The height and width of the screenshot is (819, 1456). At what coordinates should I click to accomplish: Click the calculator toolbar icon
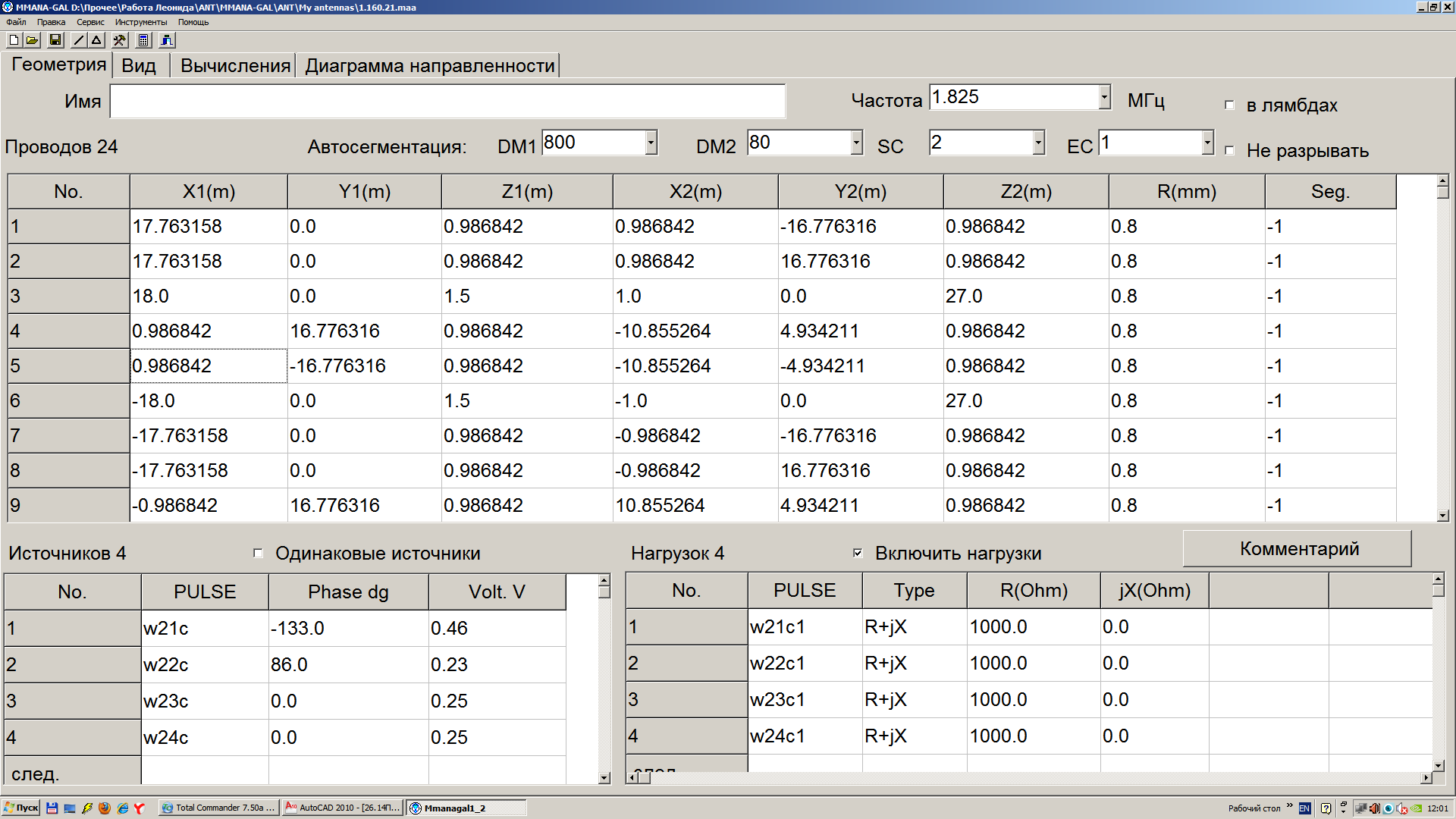tap(144, 40)
